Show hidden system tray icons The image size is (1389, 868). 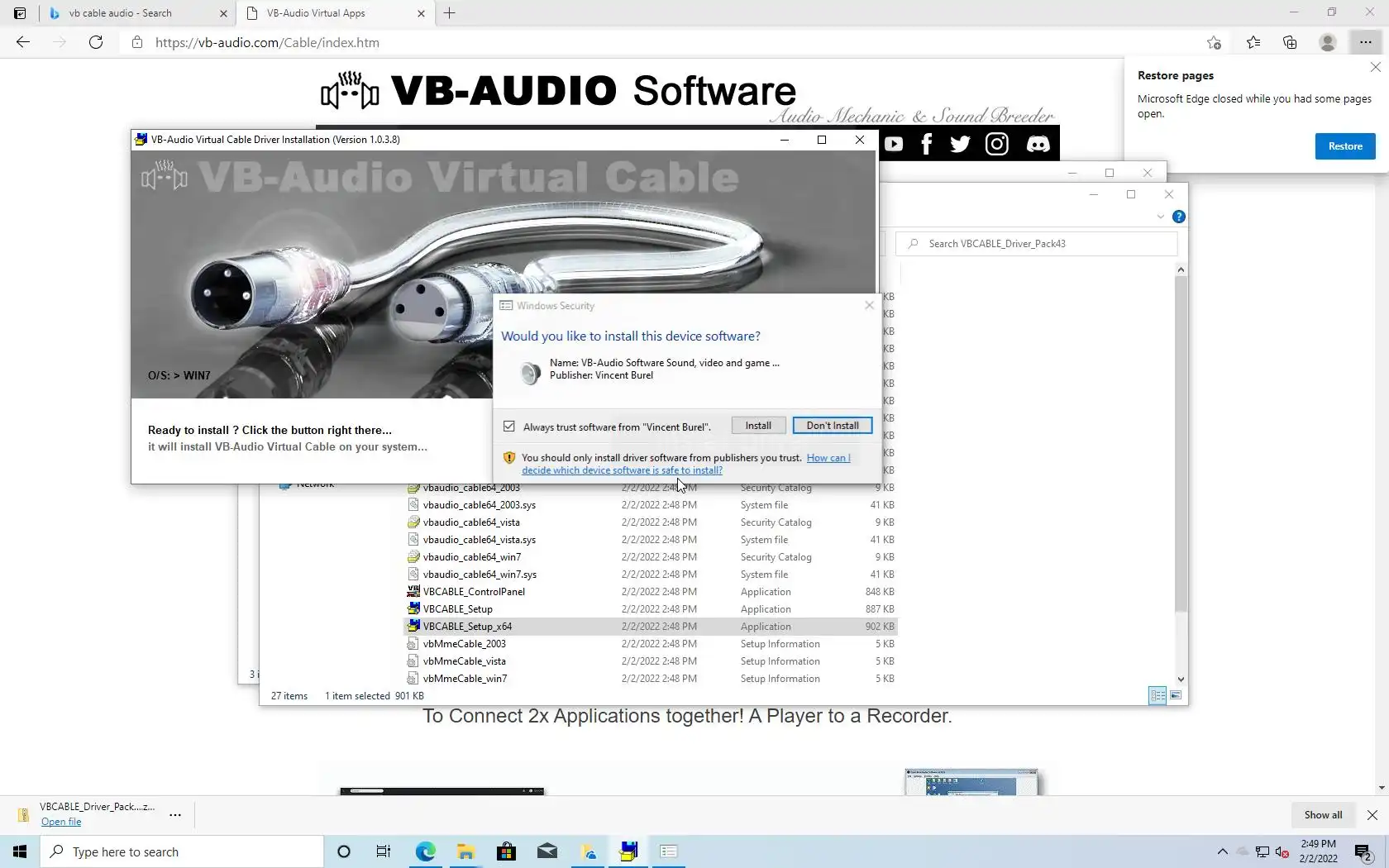[1222, 852]
